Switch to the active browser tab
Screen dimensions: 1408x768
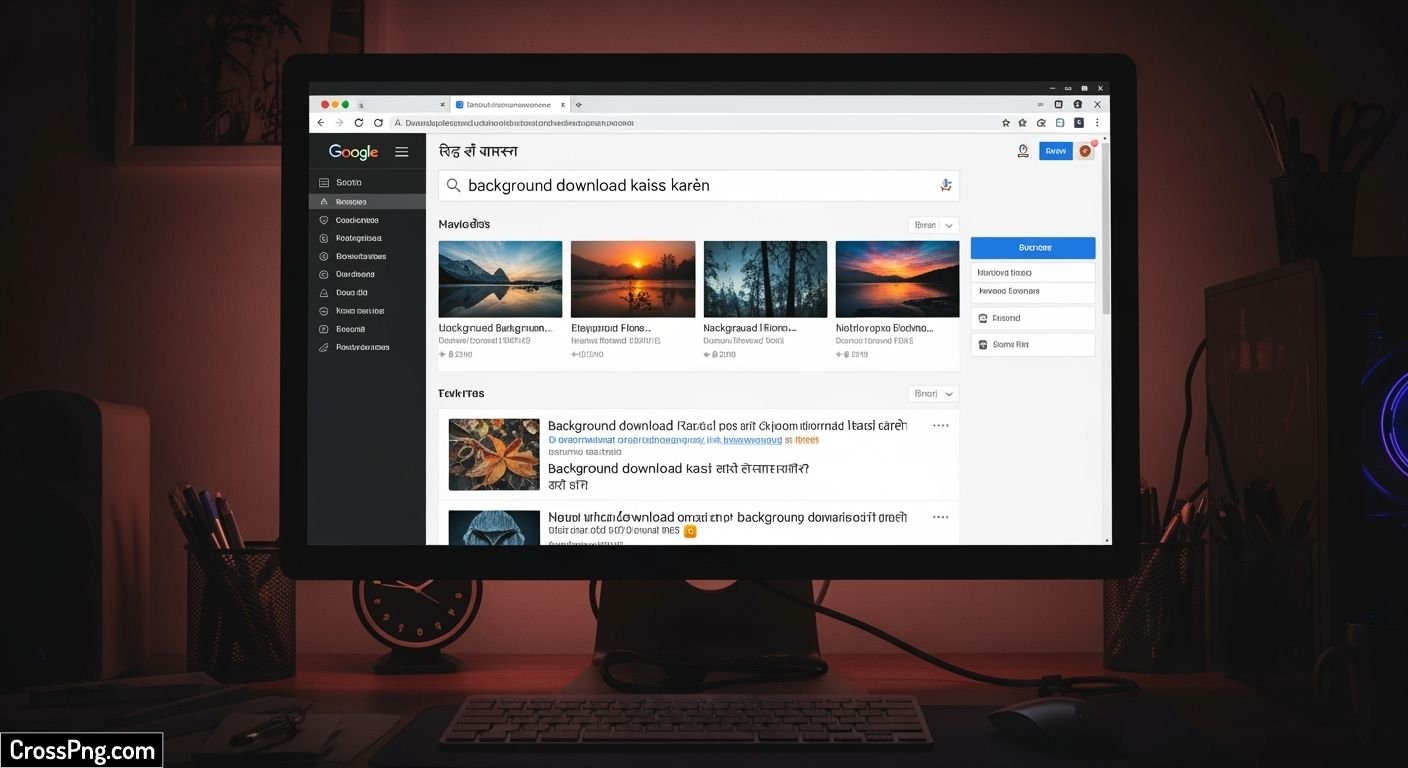coord(510,104)
